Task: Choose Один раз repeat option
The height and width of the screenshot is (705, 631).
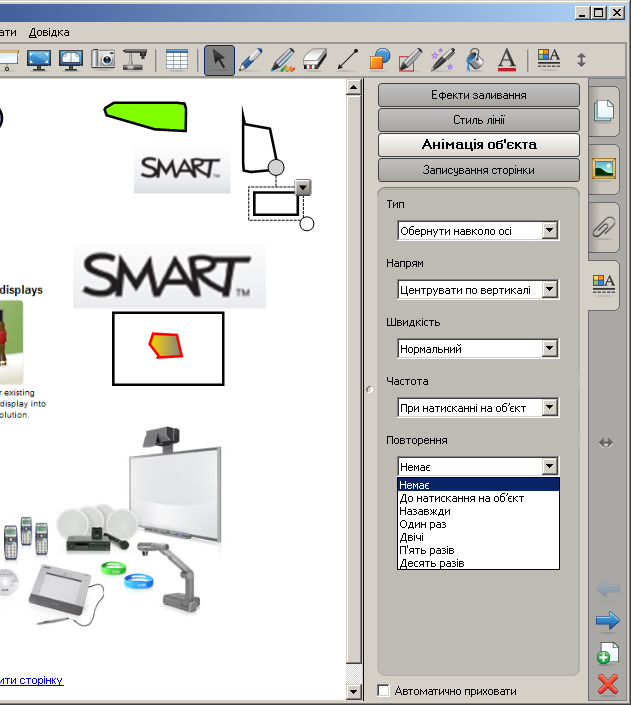Action: 479,524
